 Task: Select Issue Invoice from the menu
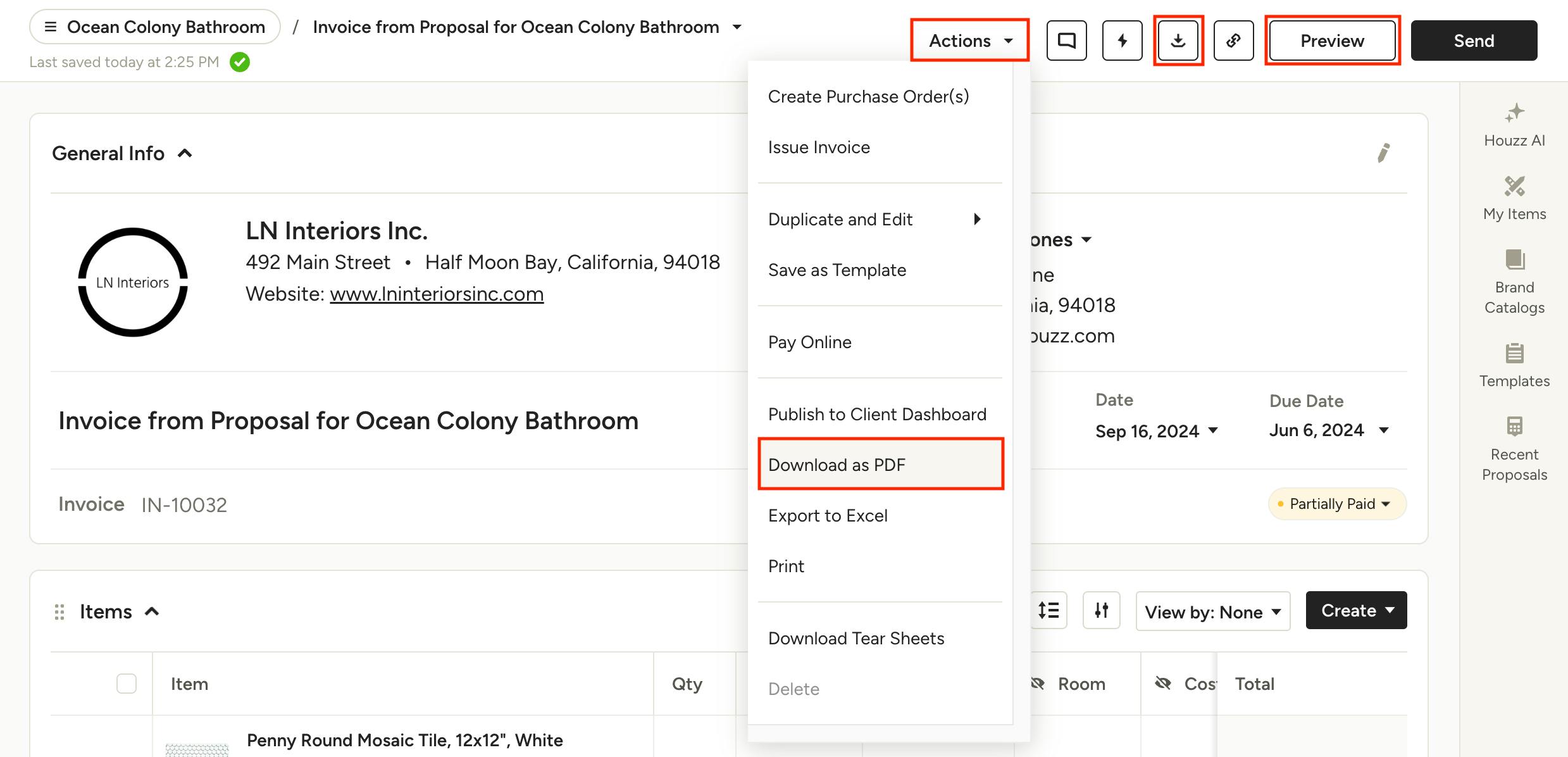880,147
